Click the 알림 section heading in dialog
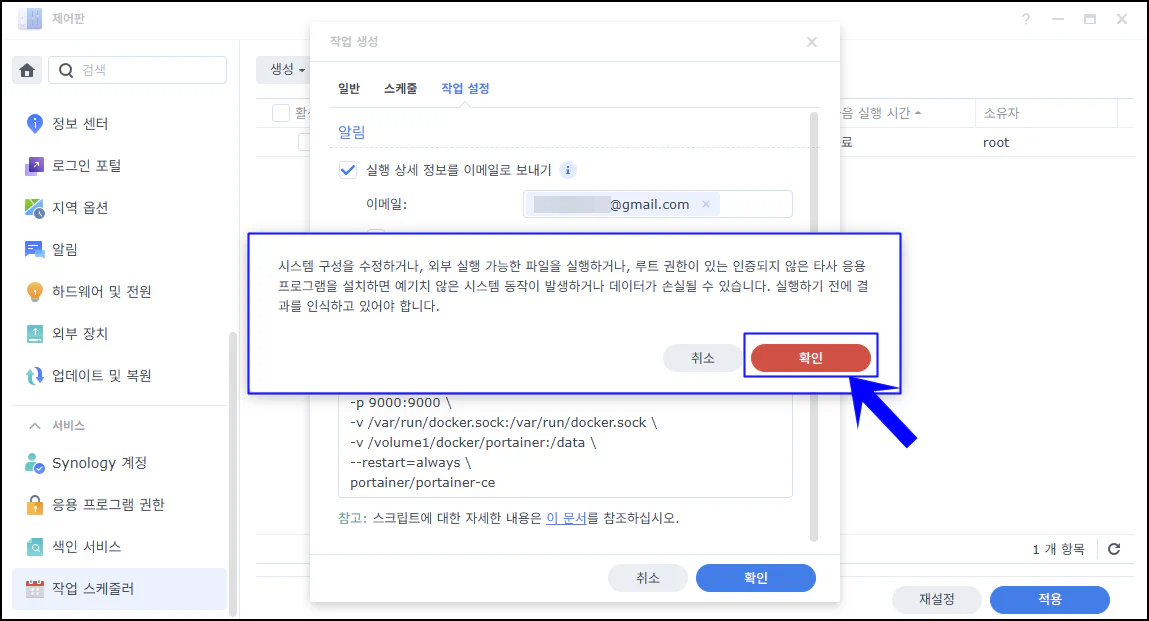The image size is (1149, 621). [351, 132]
